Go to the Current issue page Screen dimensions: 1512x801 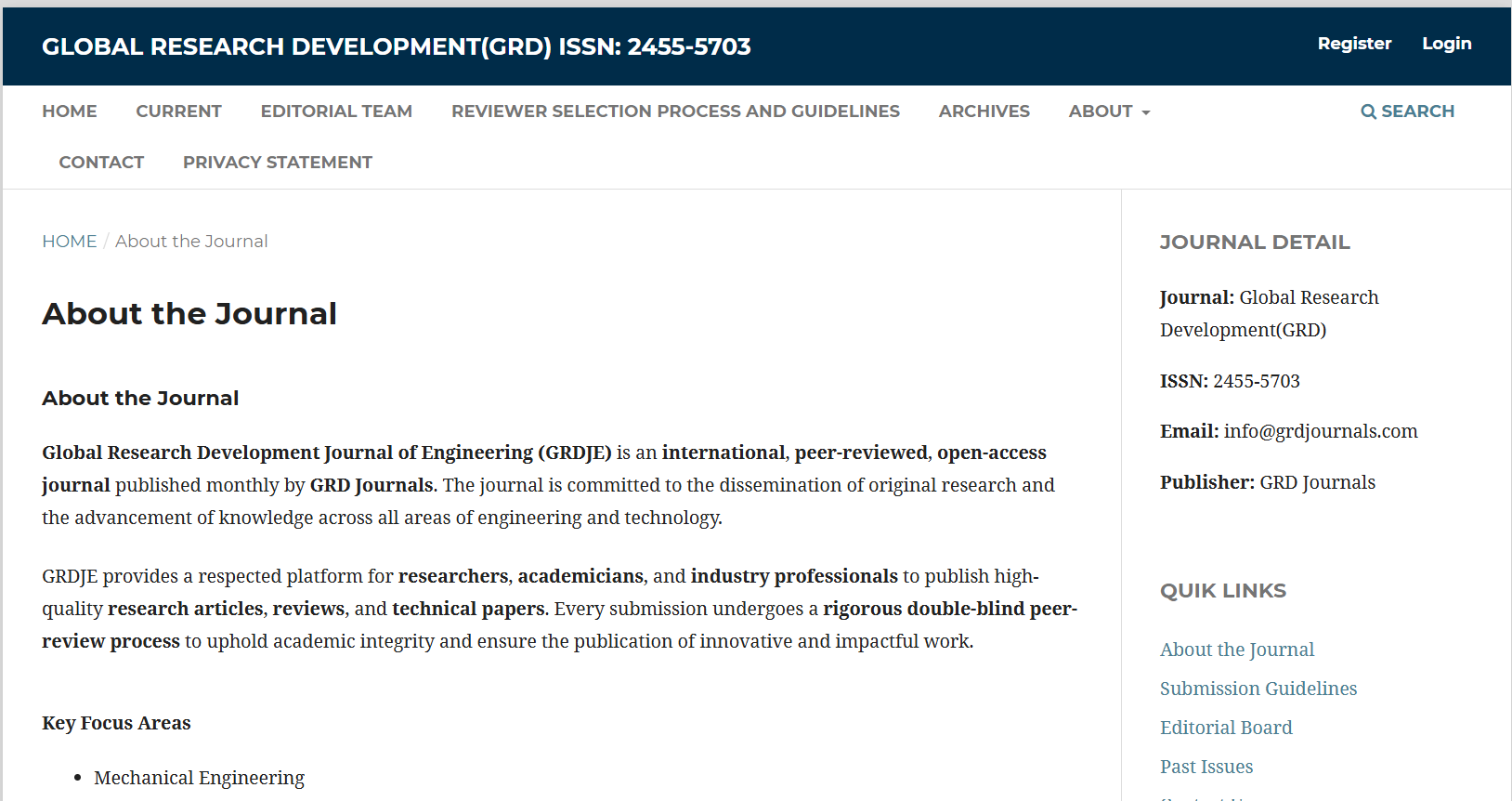pos(178,112)
